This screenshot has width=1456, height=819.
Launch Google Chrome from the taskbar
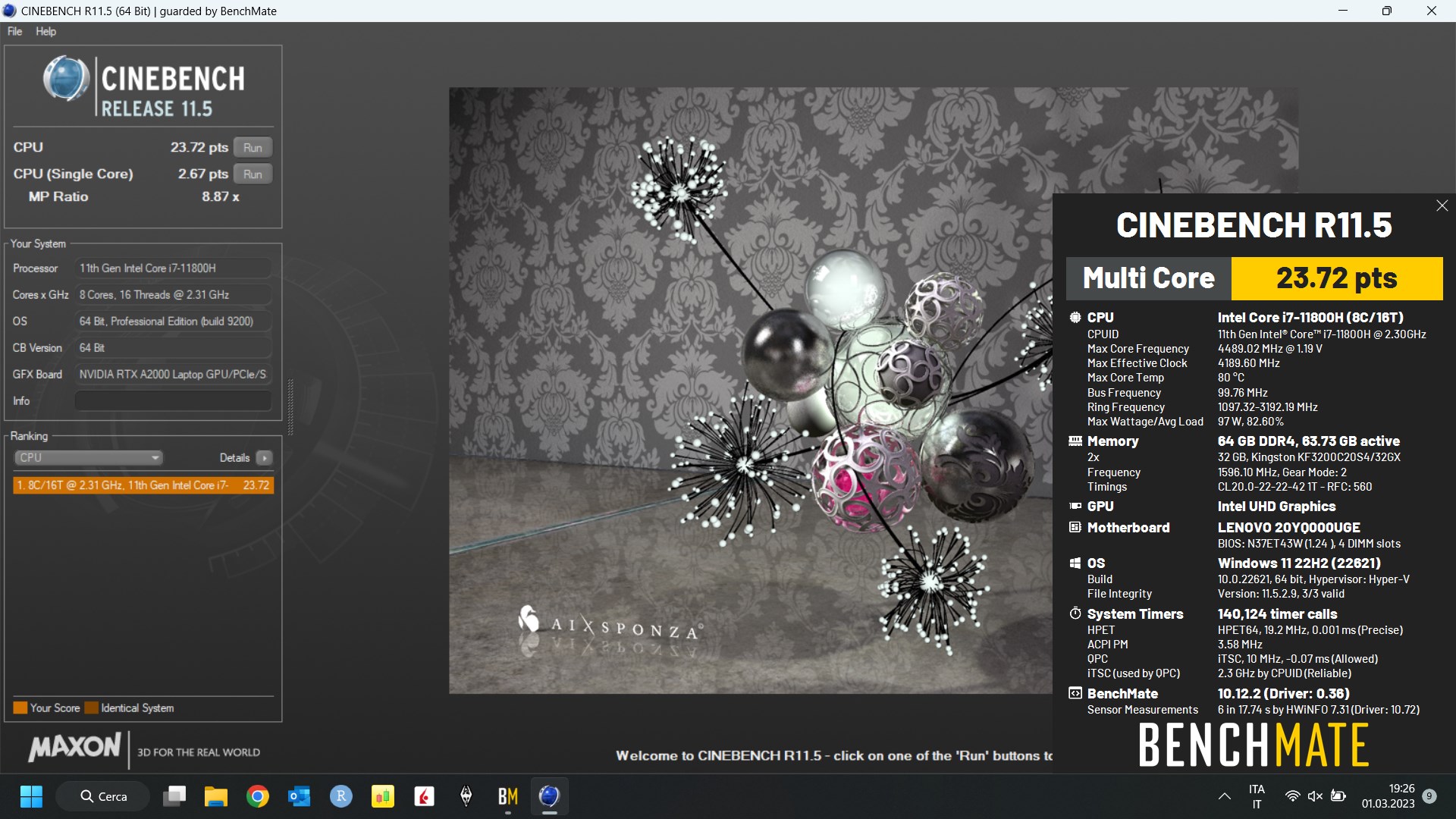(x=258, y=796)
